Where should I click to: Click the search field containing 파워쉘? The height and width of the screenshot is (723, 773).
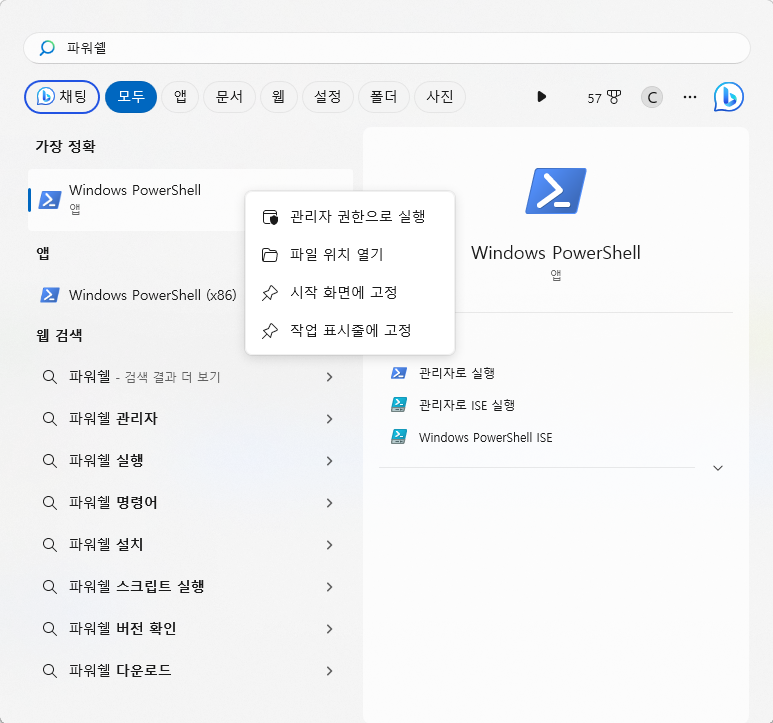tap(387, 48)
